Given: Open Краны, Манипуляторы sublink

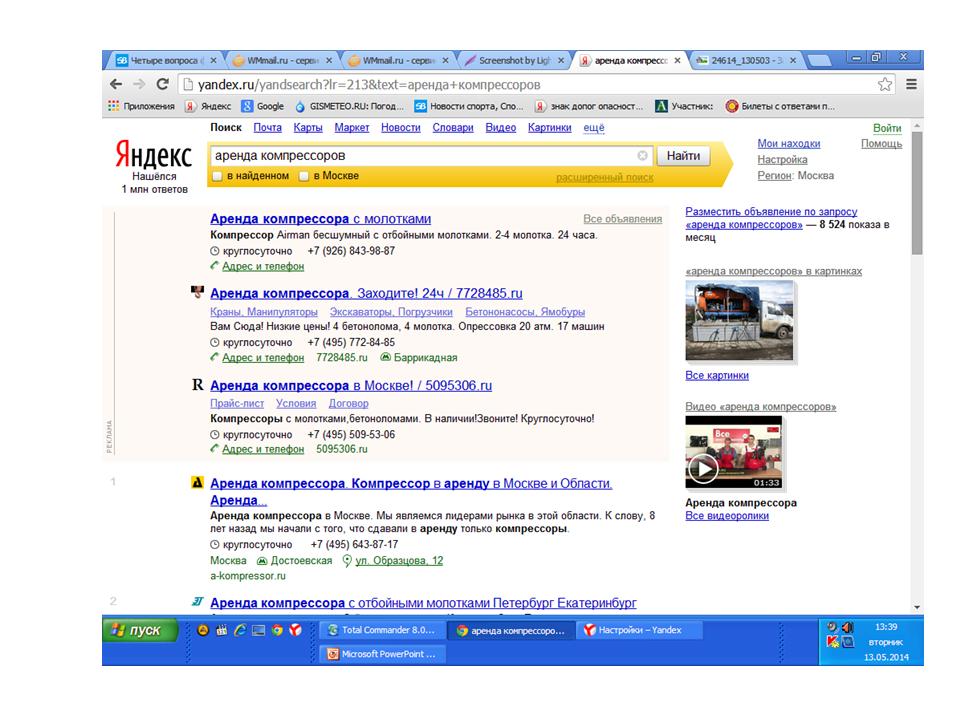Looking at the screenshot, I should coord(263,312).
